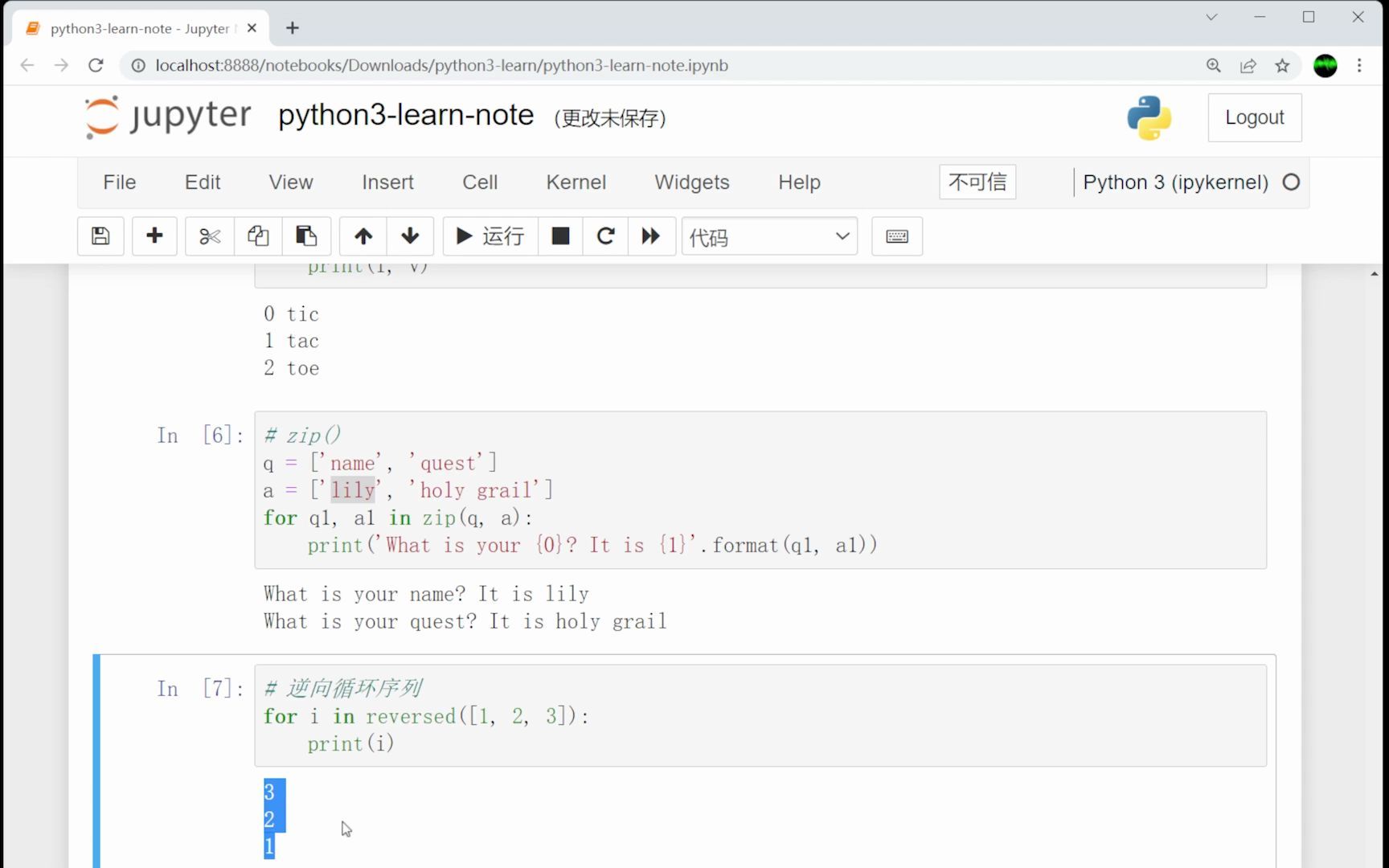
Task: Open the Kernel menu
Action: pos(576,182)
